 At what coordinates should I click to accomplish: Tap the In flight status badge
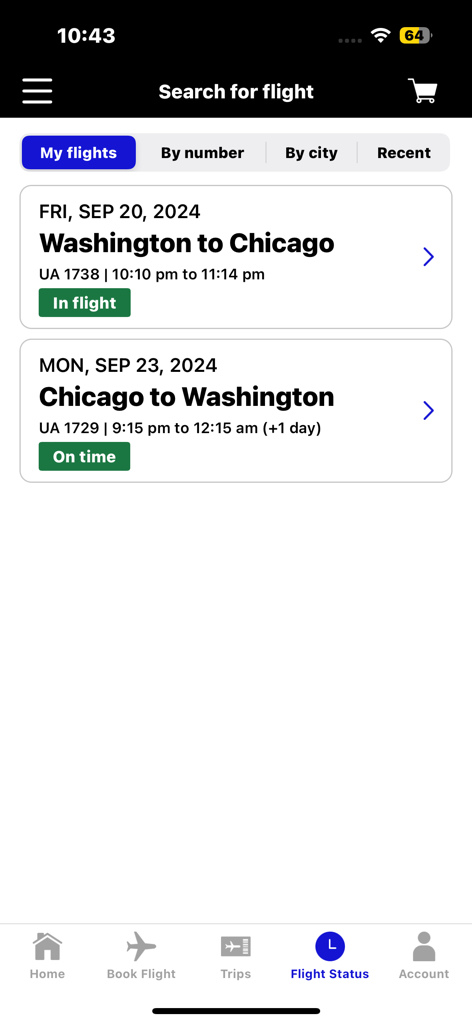pos(84,303)
